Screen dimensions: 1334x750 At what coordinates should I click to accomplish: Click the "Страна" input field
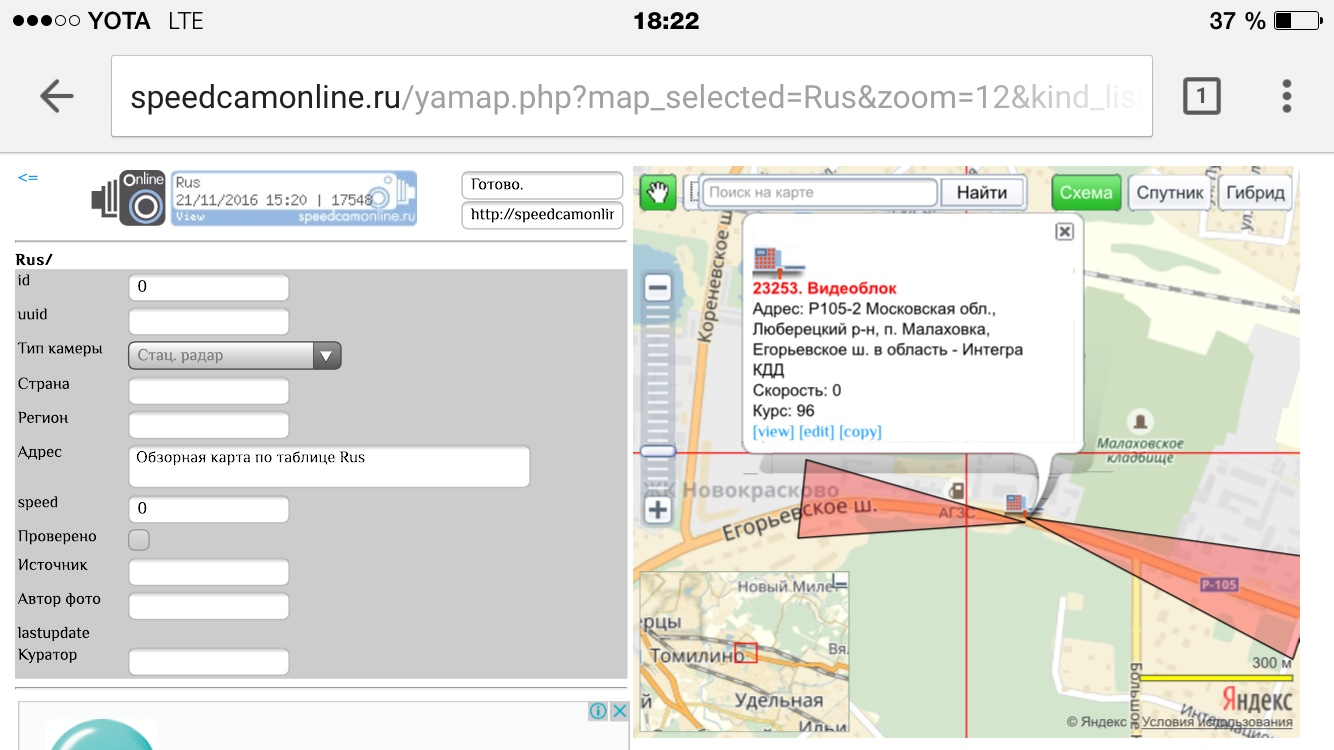(209, 390)
